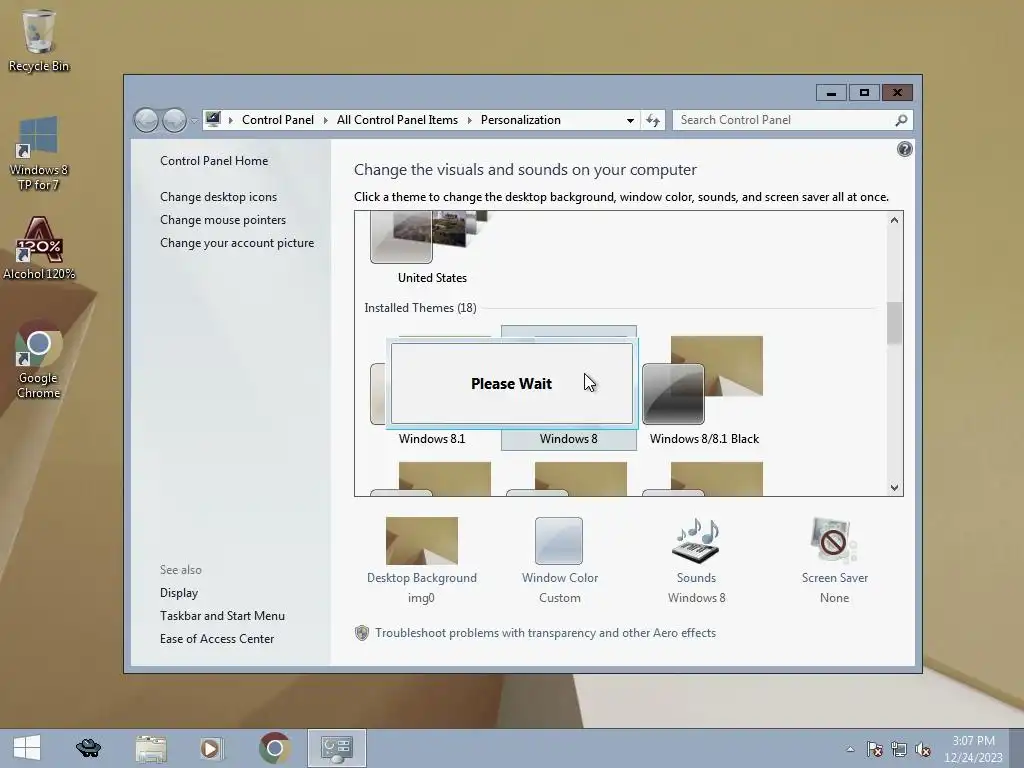
Task: Maximize the Personalization window
Action: click(x=864, y=93)
